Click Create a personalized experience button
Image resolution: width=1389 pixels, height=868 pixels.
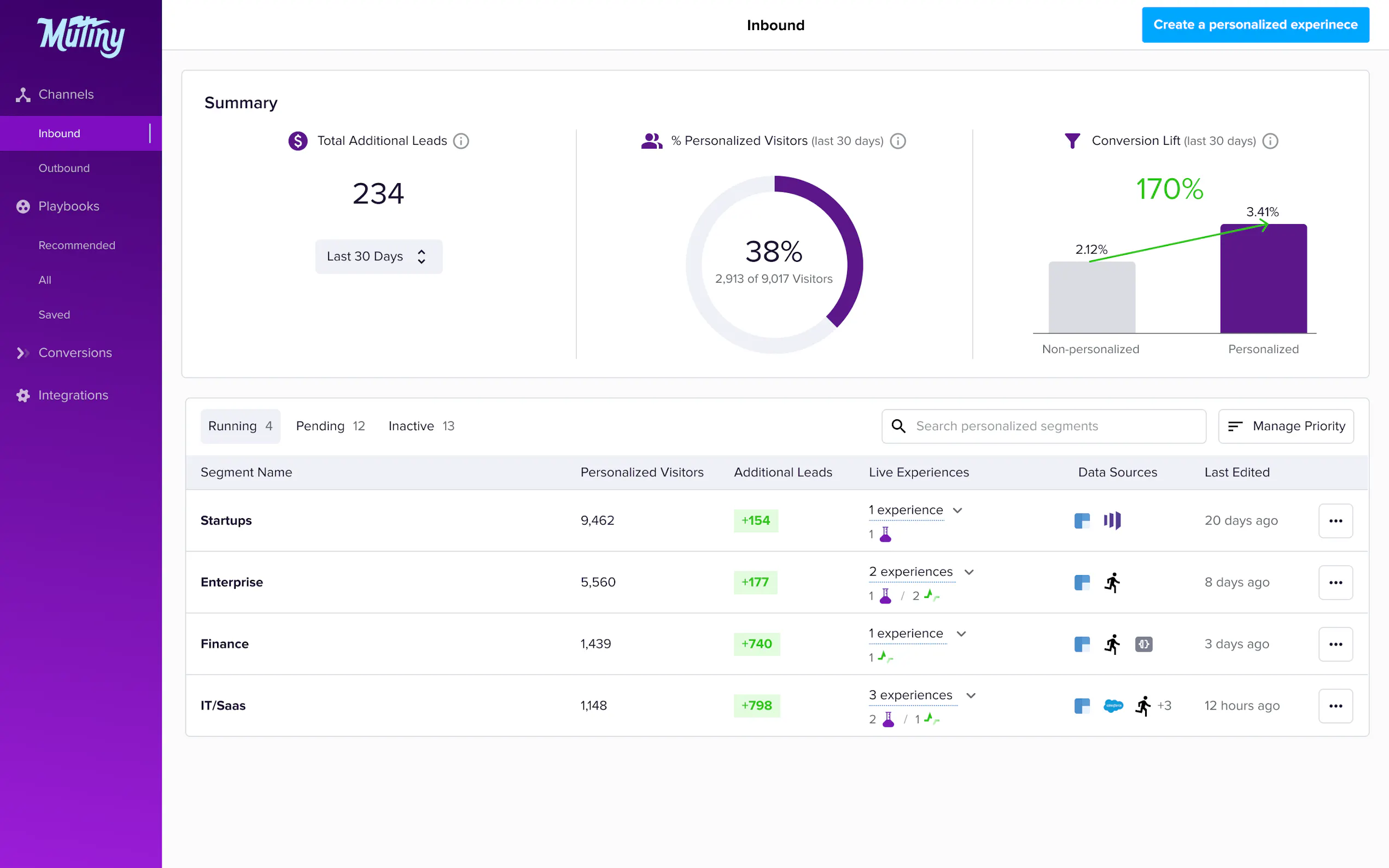pyautogui.click(x=1254, y=25)
